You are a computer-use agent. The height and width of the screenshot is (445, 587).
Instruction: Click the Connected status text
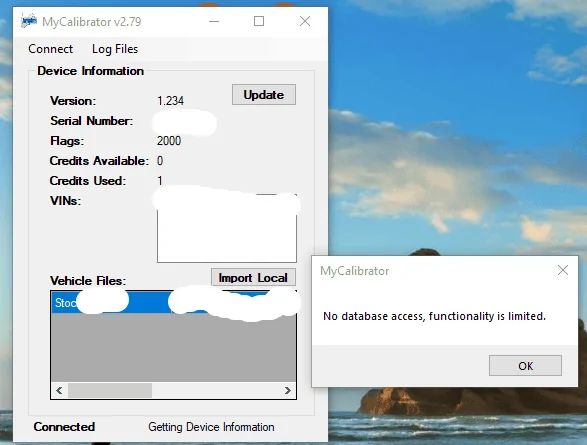click(x=64, y=427)
